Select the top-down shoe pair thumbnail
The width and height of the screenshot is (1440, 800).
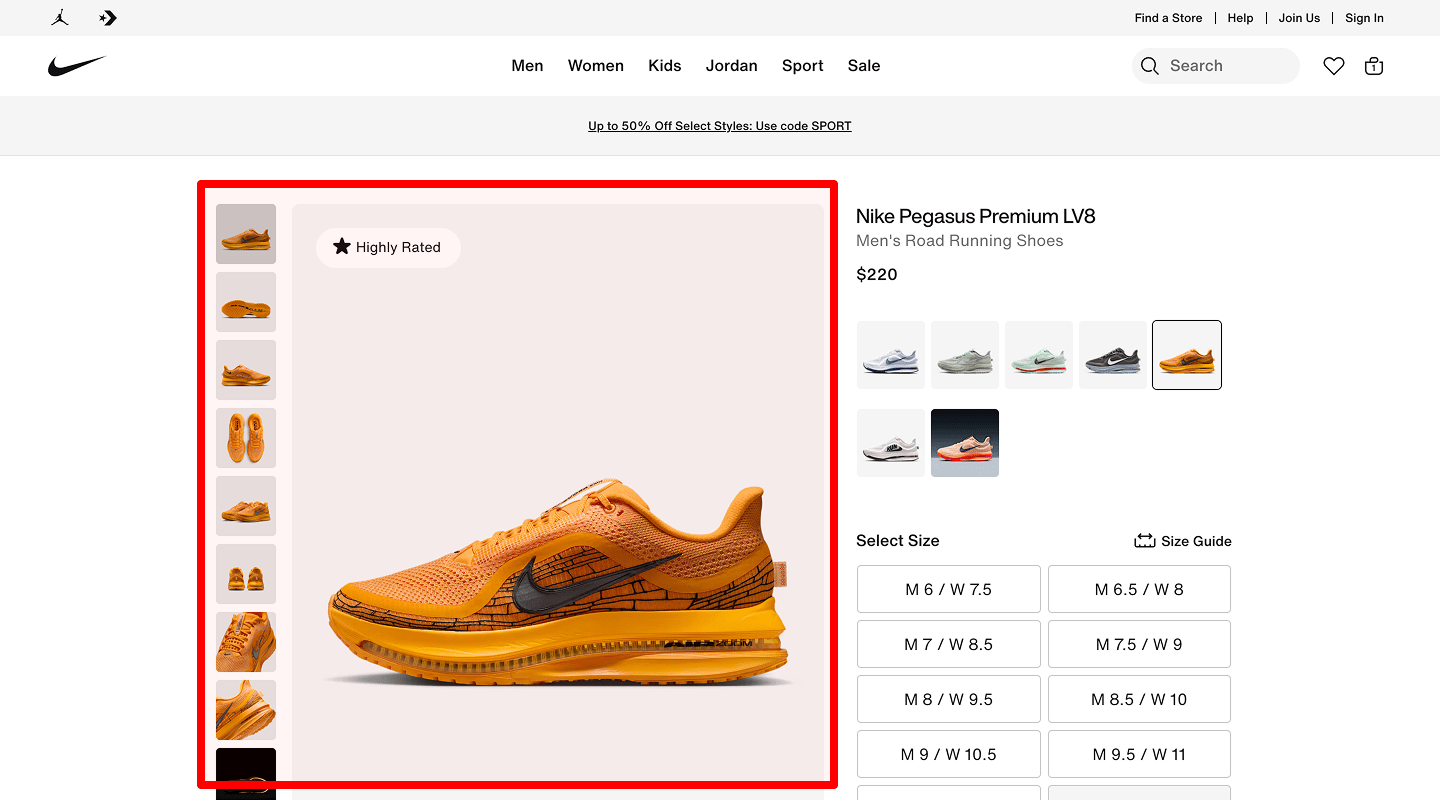pyautogui.click(x=246, y=437)
